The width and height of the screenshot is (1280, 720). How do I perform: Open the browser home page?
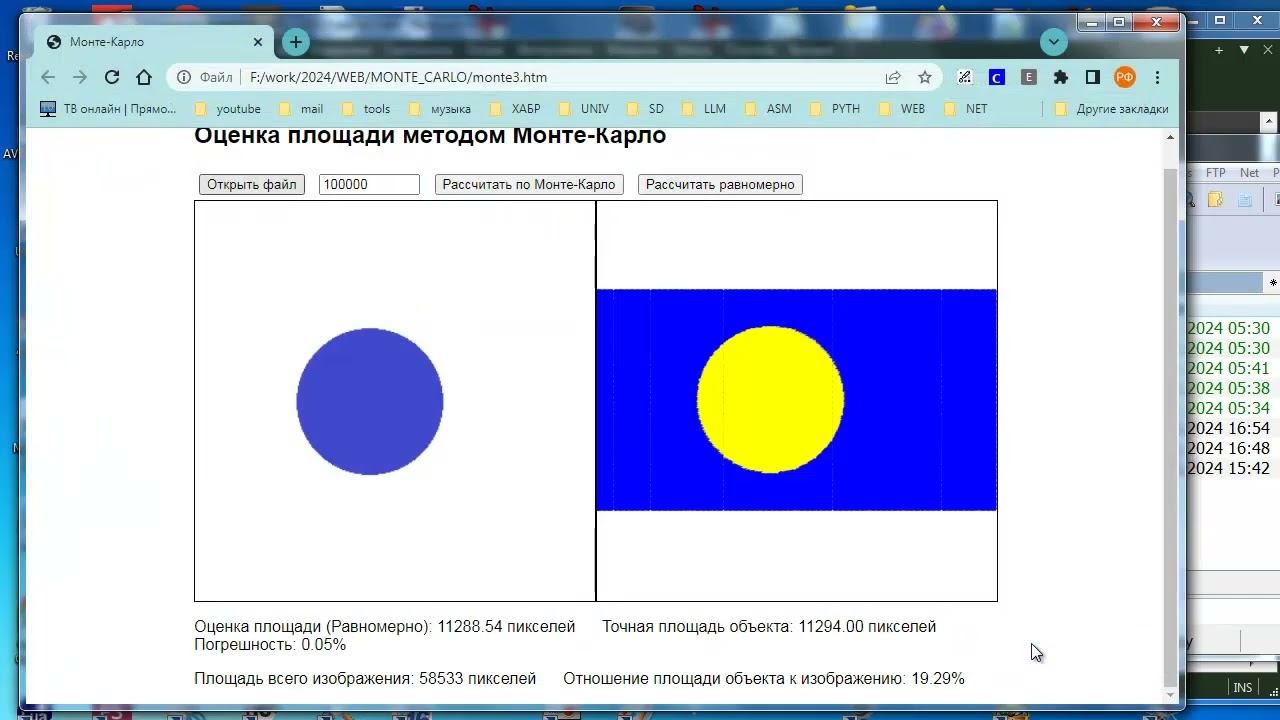[x=144, y=77]
